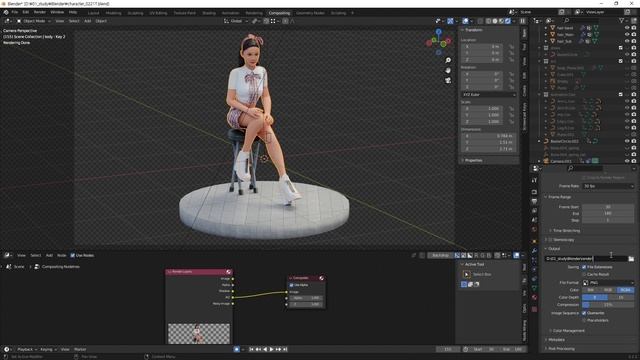Toggle Placeholders checkbox
Viewport: 640px width, 360px height.
point(584,320)
